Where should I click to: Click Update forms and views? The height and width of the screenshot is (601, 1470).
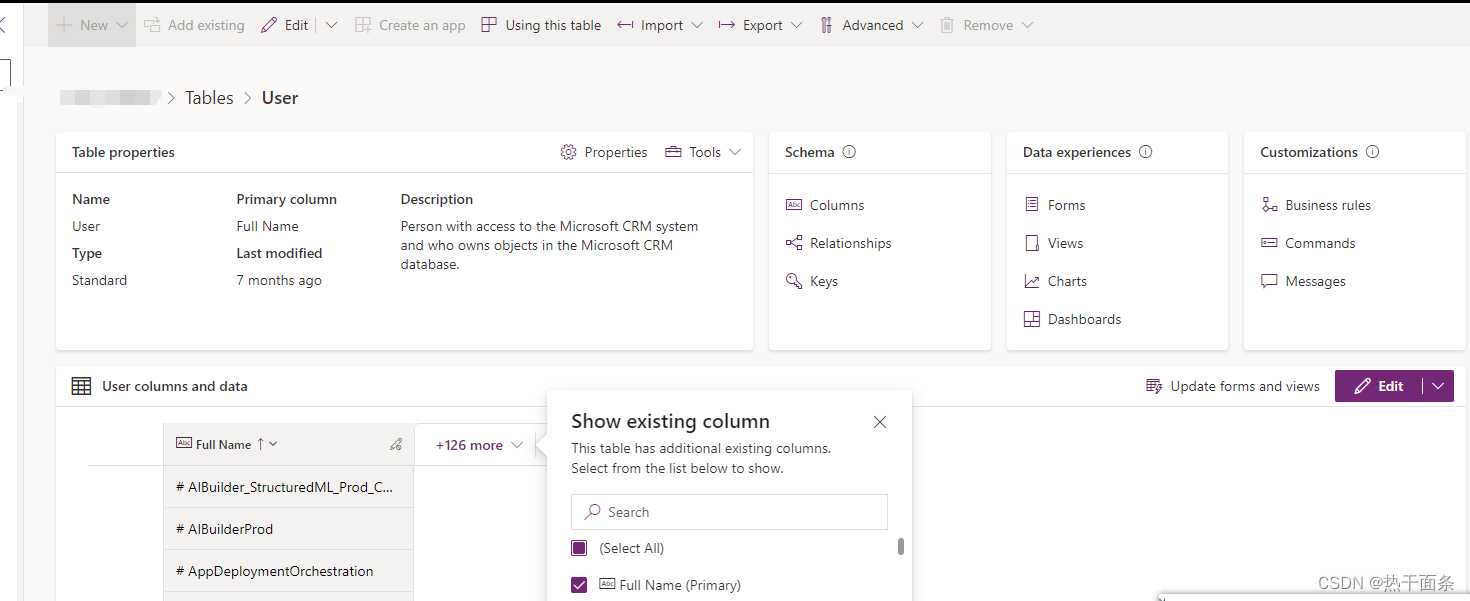coord(1232,386)
